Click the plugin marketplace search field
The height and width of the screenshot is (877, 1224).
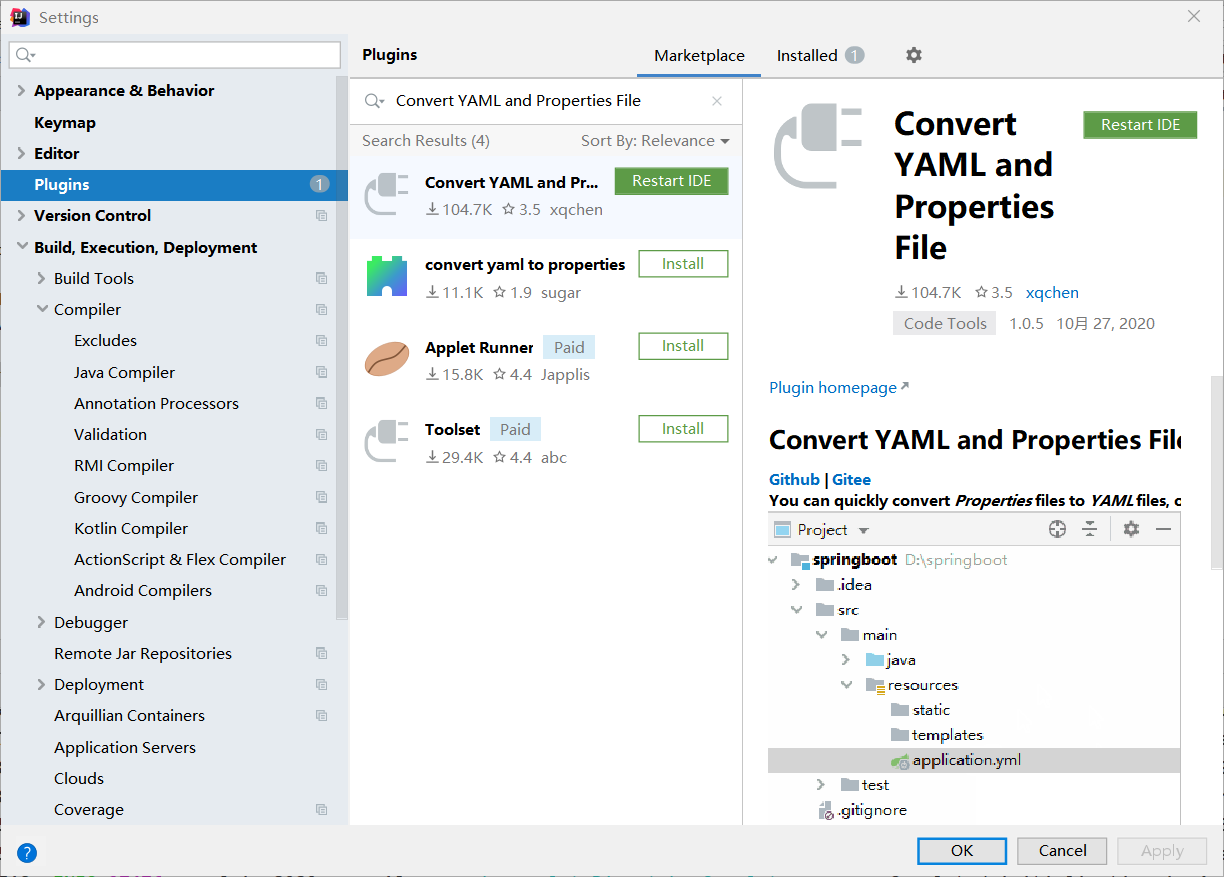click(545, 101)
